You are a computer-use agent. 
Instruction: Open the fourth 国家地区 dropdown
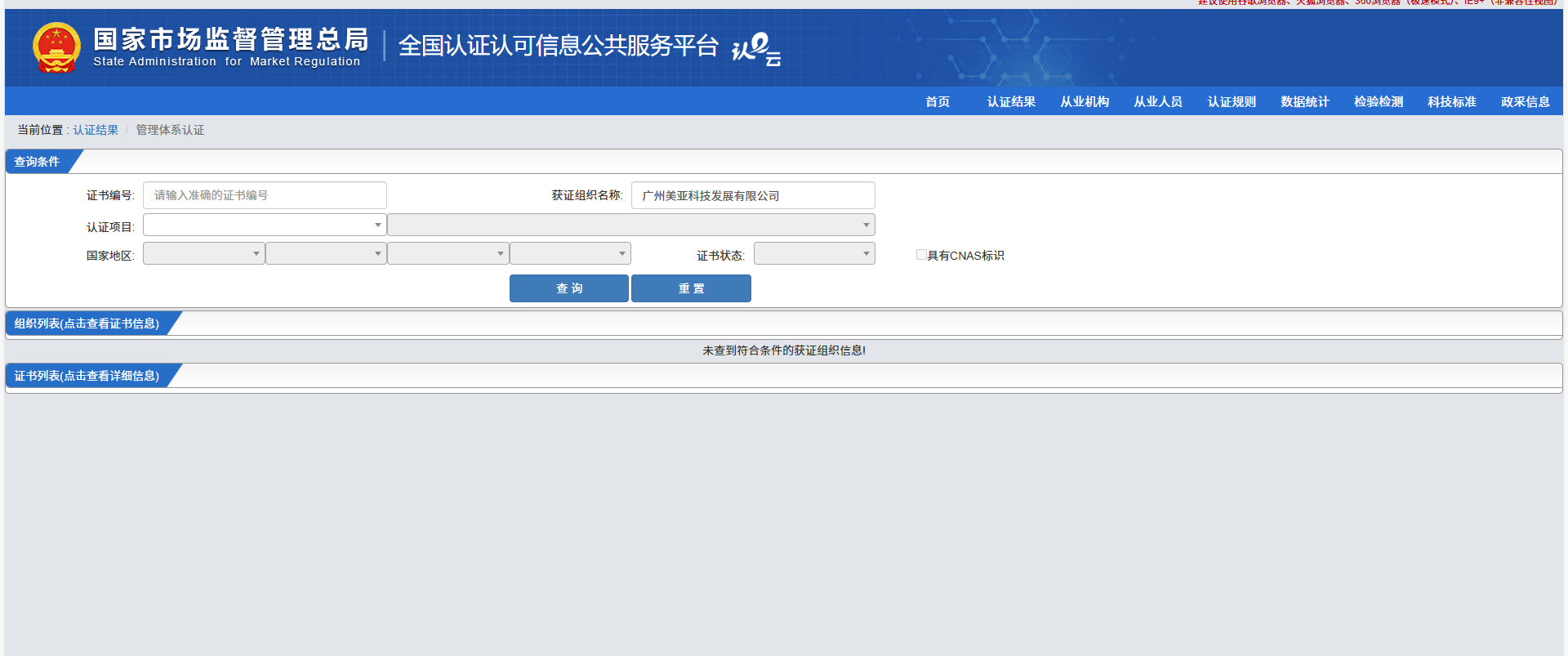point(570,253)
